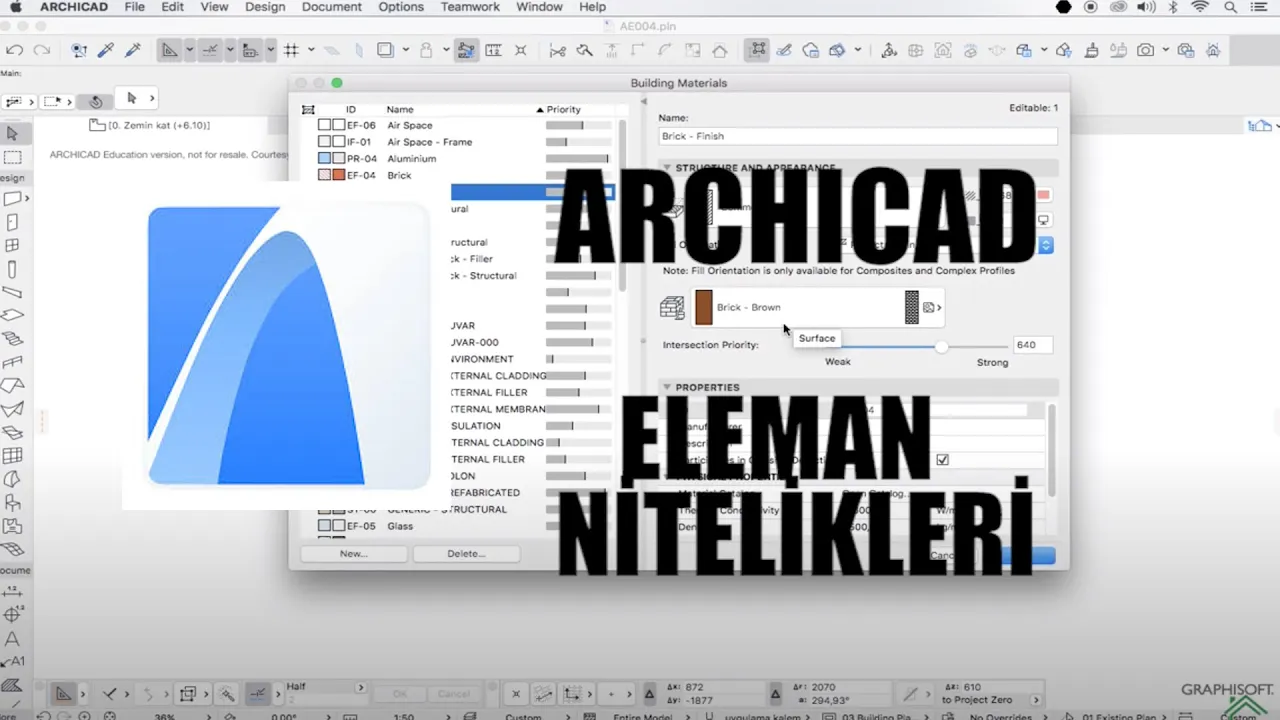Open dropdown arrow beside camera icon
The image size is (1280, 720).
tap(1166, 50)
